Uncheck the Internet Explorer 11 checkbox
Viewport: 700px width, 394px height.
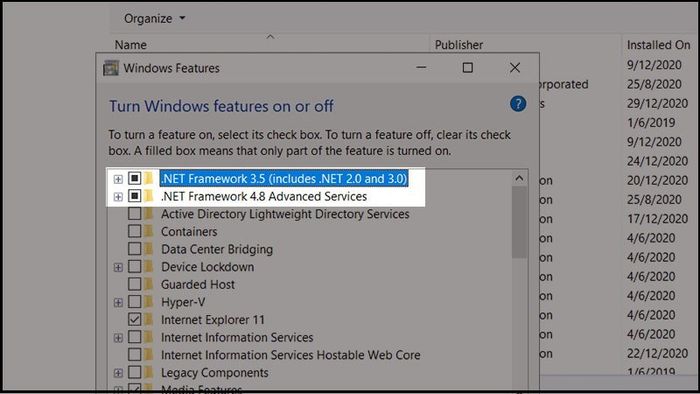pos(134,319)
